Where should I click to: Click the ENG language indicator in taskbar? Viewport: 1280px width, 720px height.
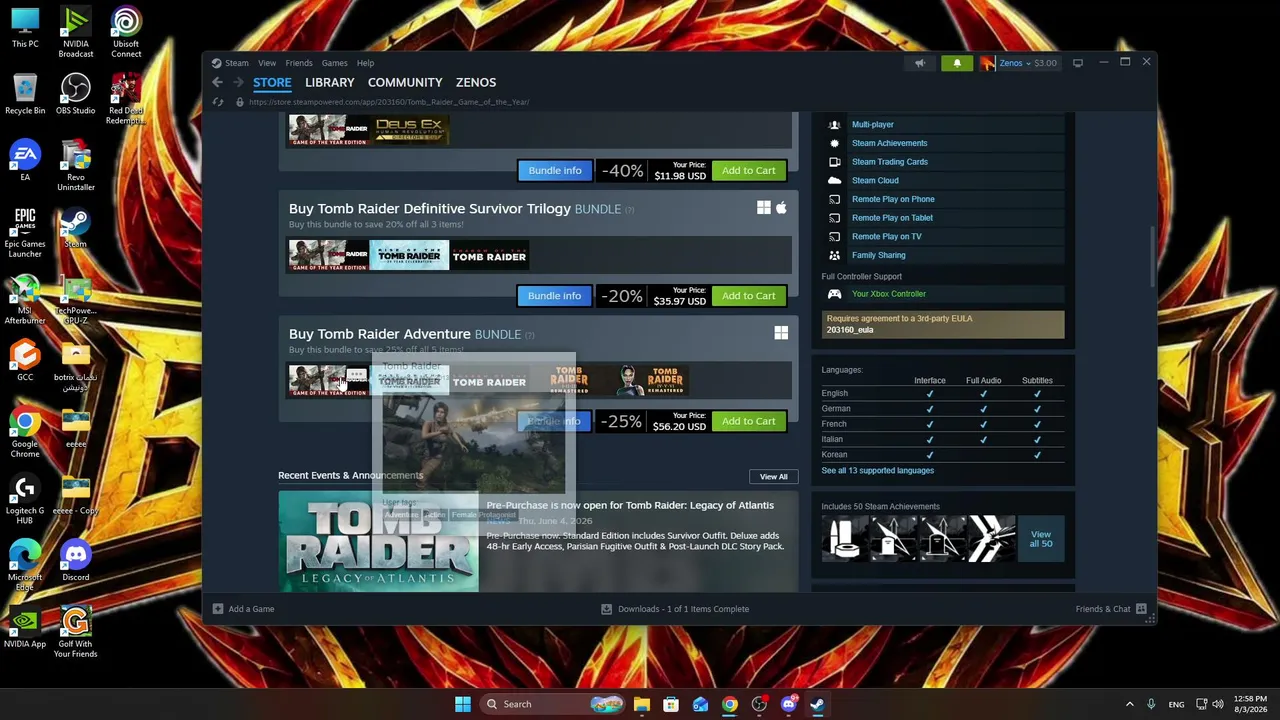[1176, 704]
